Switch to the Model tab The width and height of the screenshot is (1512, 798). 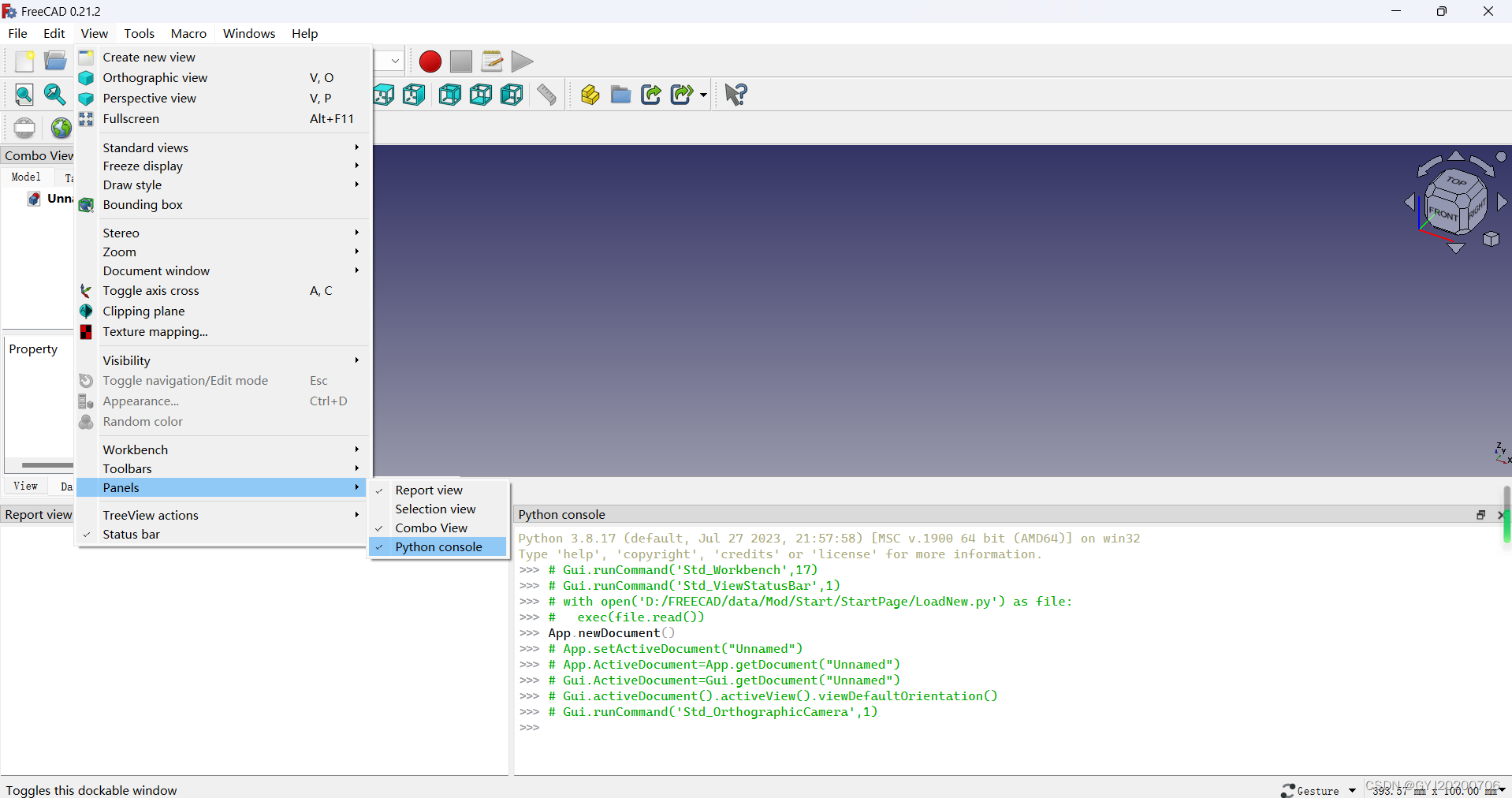pos(26,177)
